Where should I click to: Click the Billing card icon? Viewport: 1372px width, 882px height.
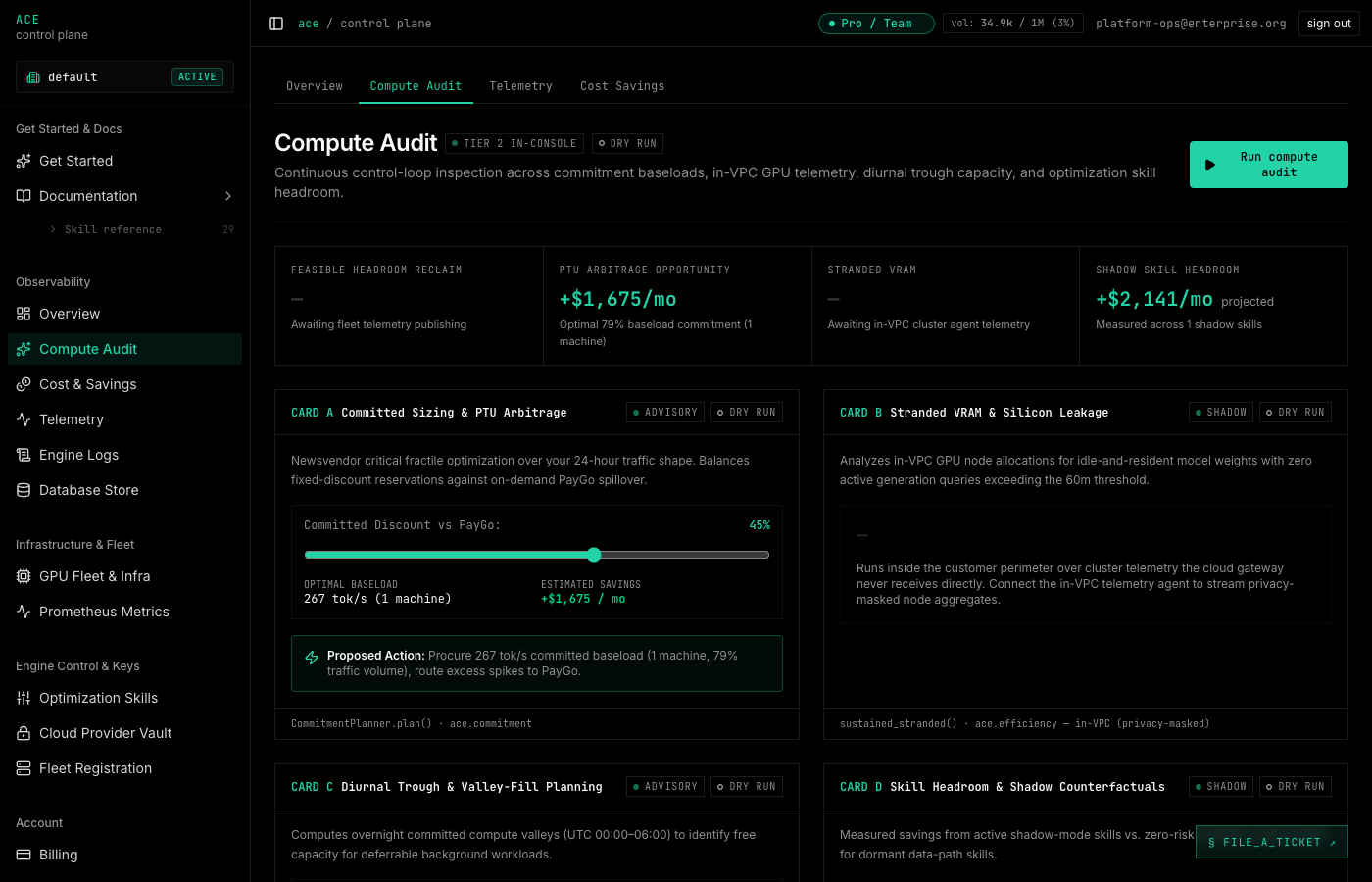click(24, 855)
